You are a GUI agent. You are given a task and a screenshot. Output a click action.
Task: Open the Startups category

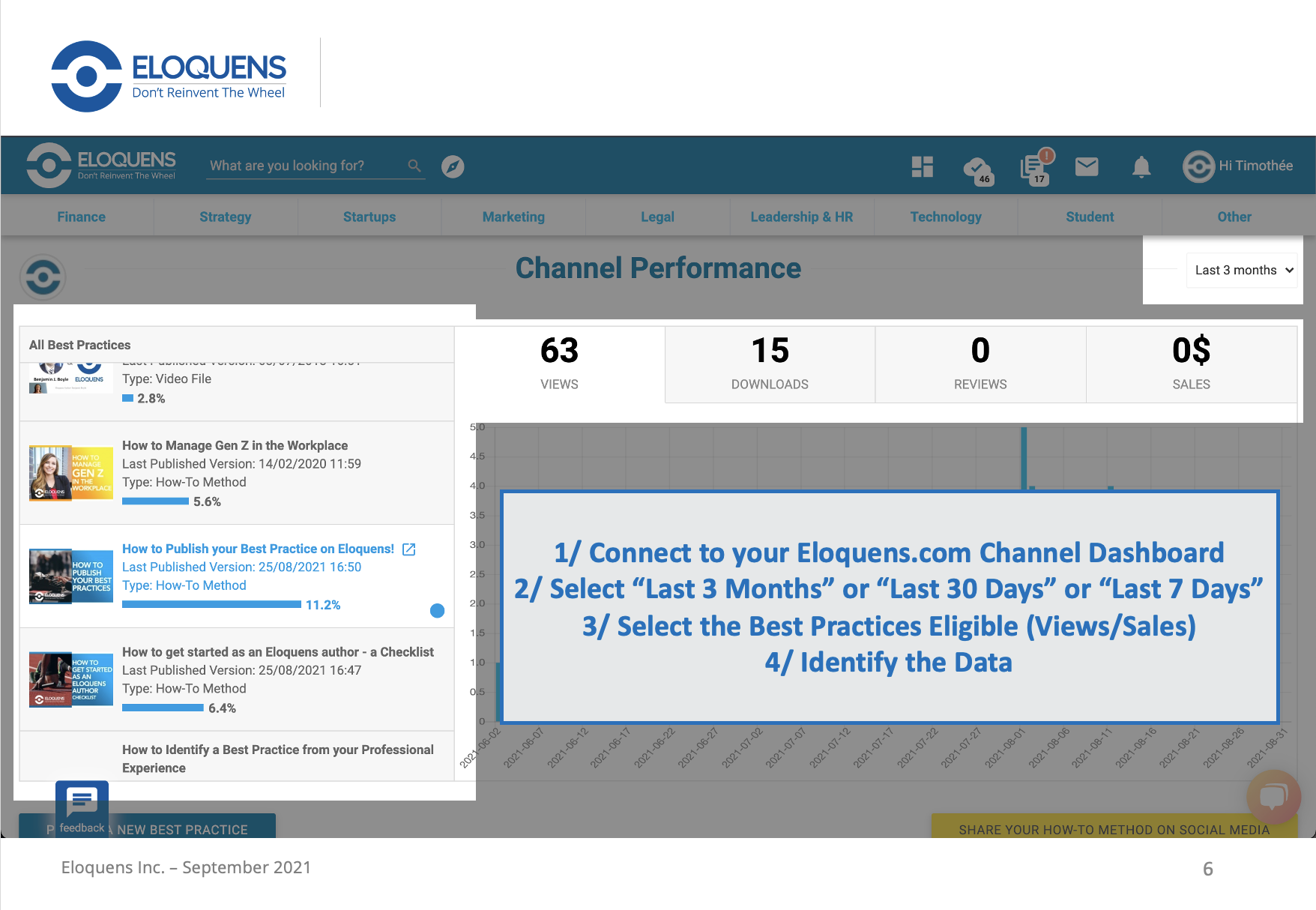369,217
